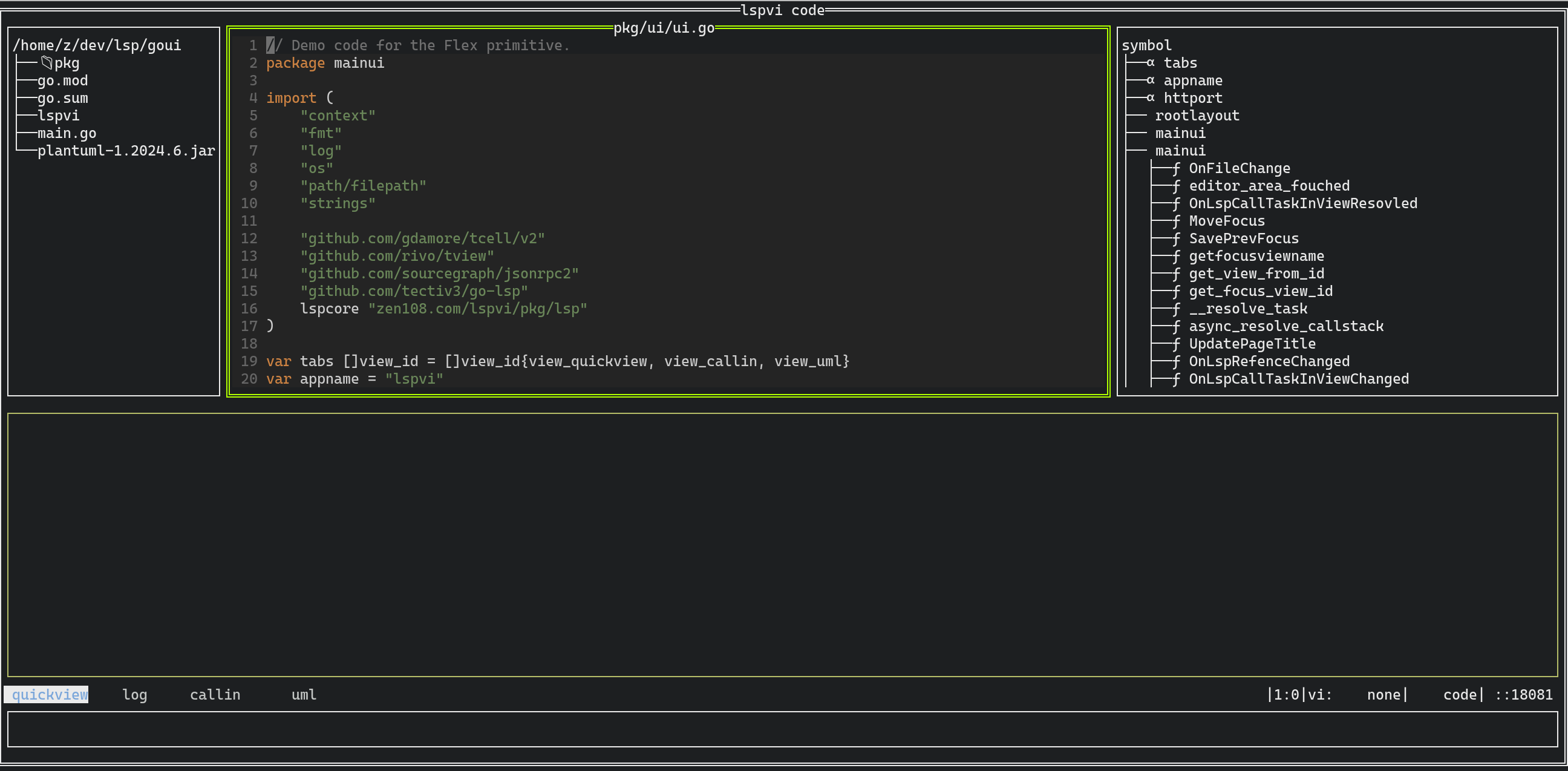The image size is (1568, 771).
Task: Select the tabs variable symbol
Action: point(1180,63)
